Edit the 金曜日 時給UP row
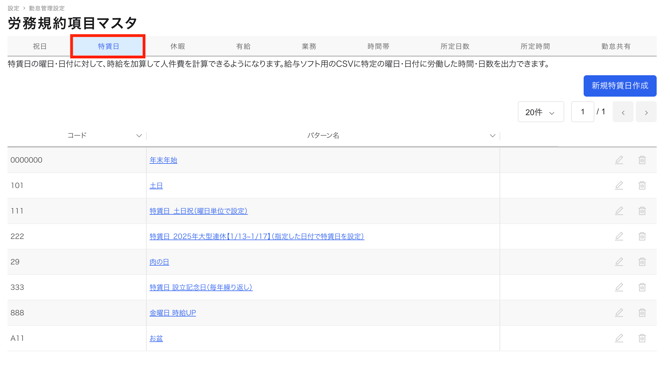Screen dimensions: 670x368 619,313
